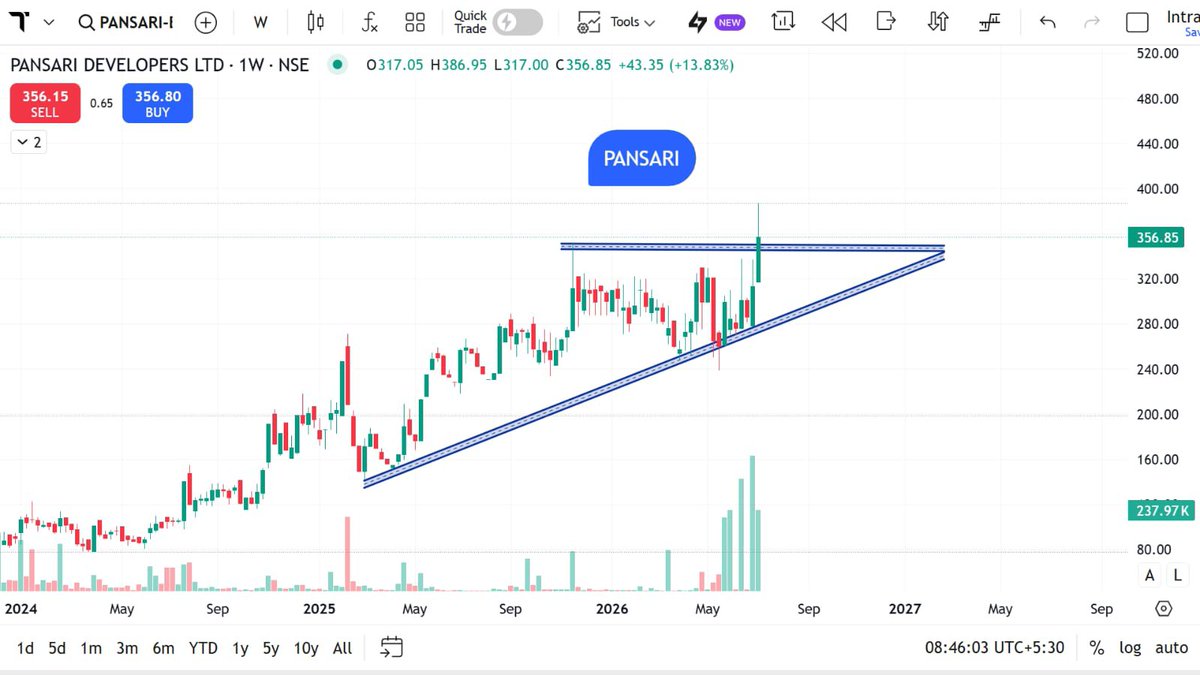Toggle the L log-scale button

click(1177, 574)
